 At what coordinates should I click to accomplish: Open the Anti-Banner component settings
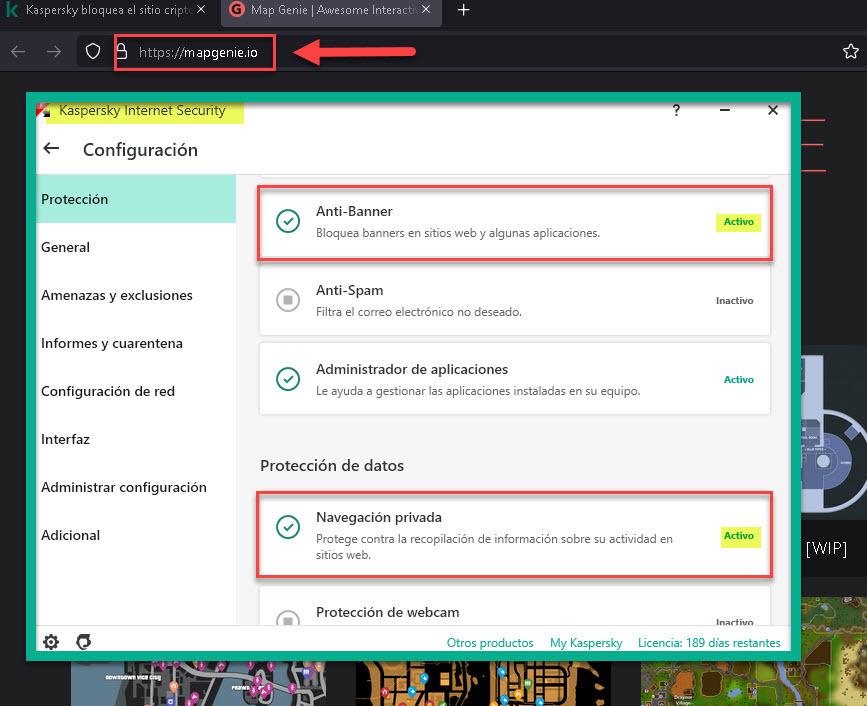515,223
